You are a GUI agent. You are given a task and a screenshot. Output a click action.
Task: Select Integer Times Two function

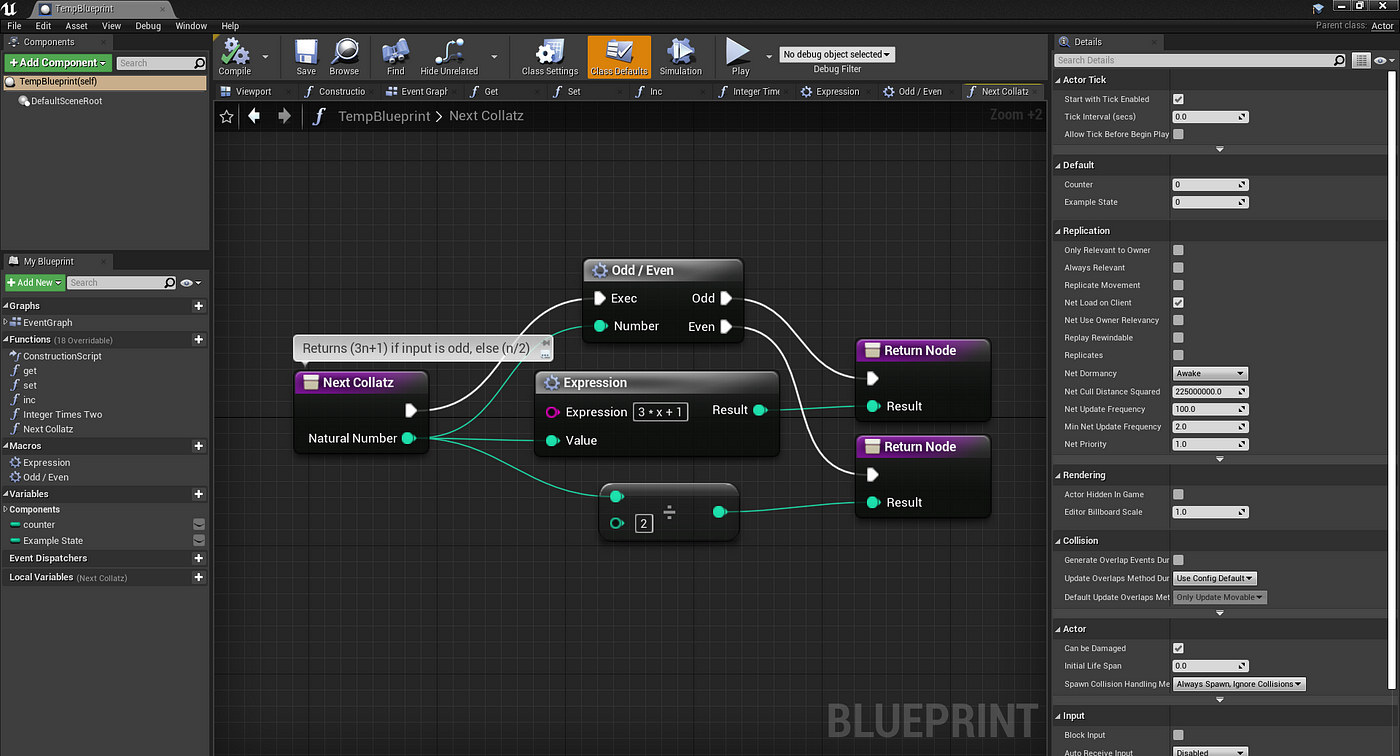62,414
